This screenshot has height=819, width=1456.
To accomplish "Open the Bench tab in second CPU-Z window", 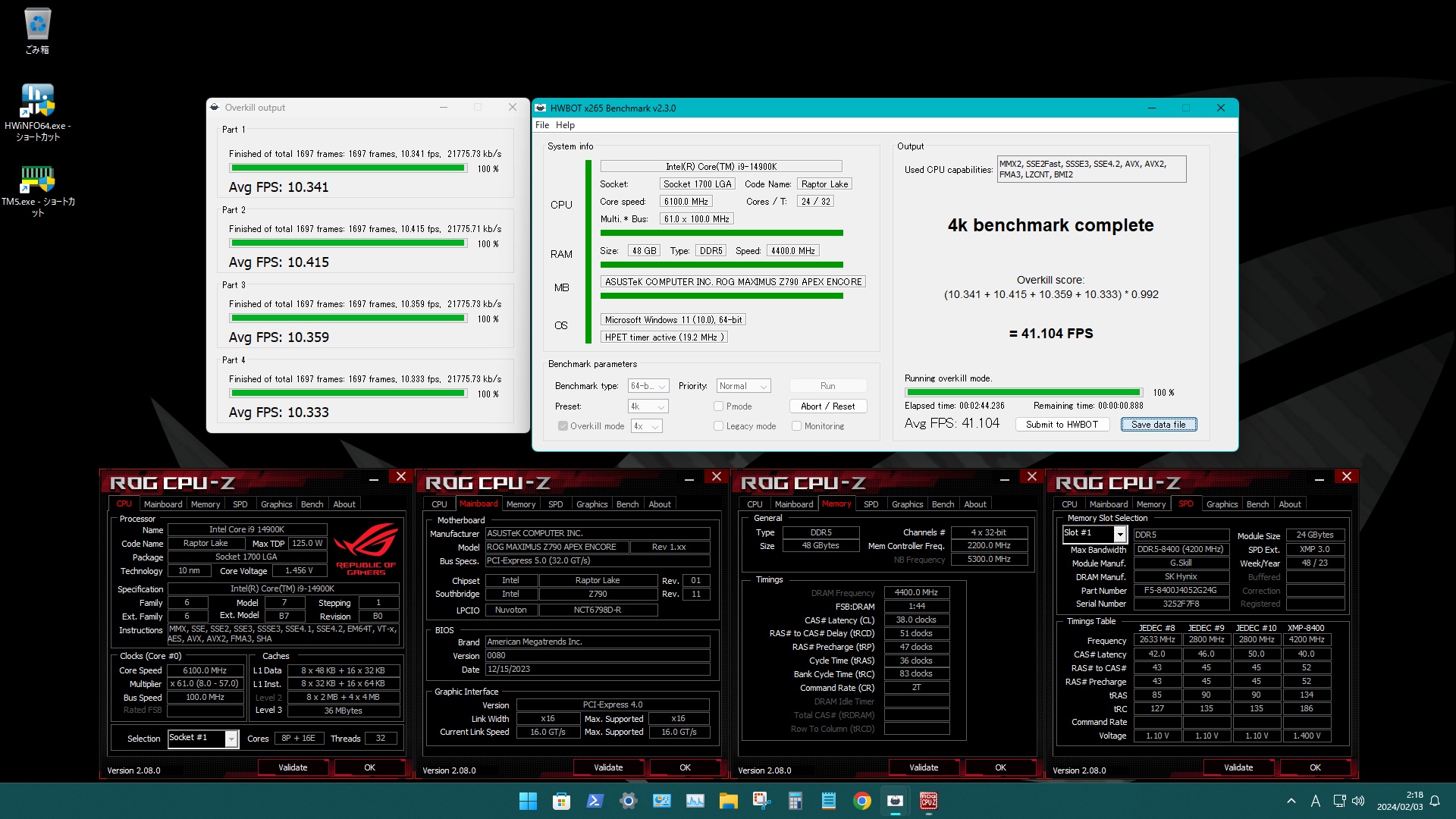I will click(627, 504).
